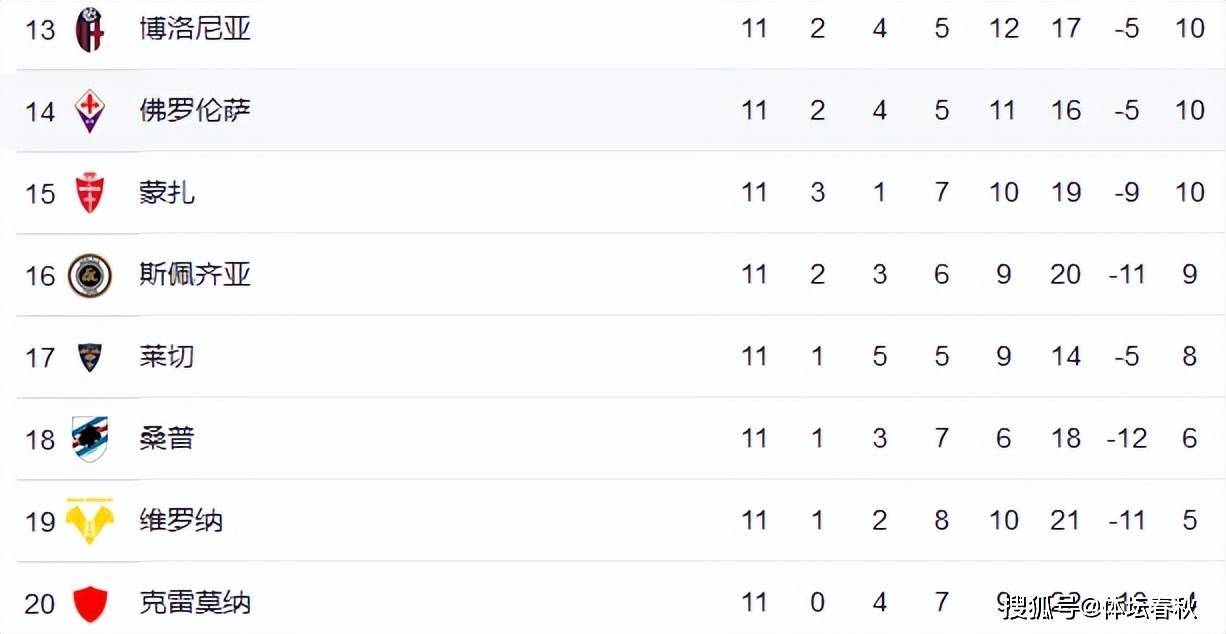Image resolution: width=1226 pixels, height=634 pixels.
Task: Click the Lecce team badge icon
Action: tap(90, 356)
